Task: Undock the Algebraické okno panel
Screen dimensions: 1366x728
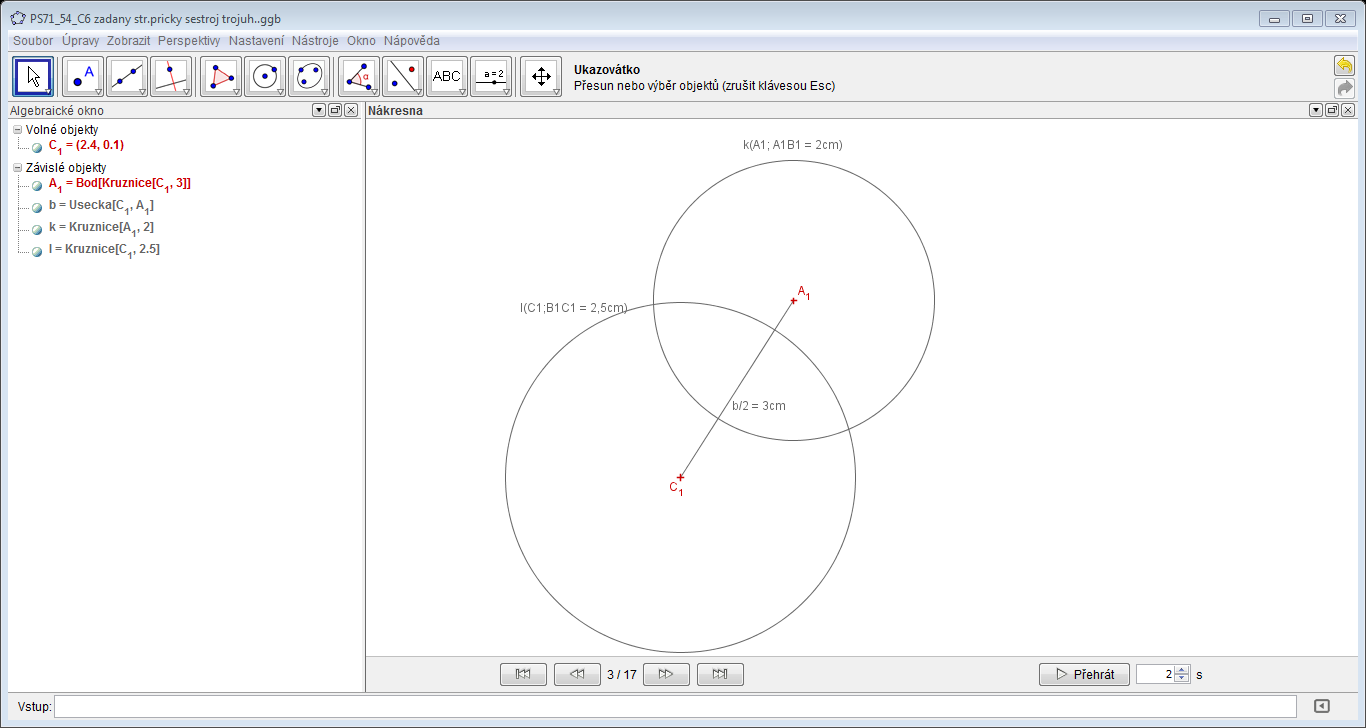Action: point(335,111)
